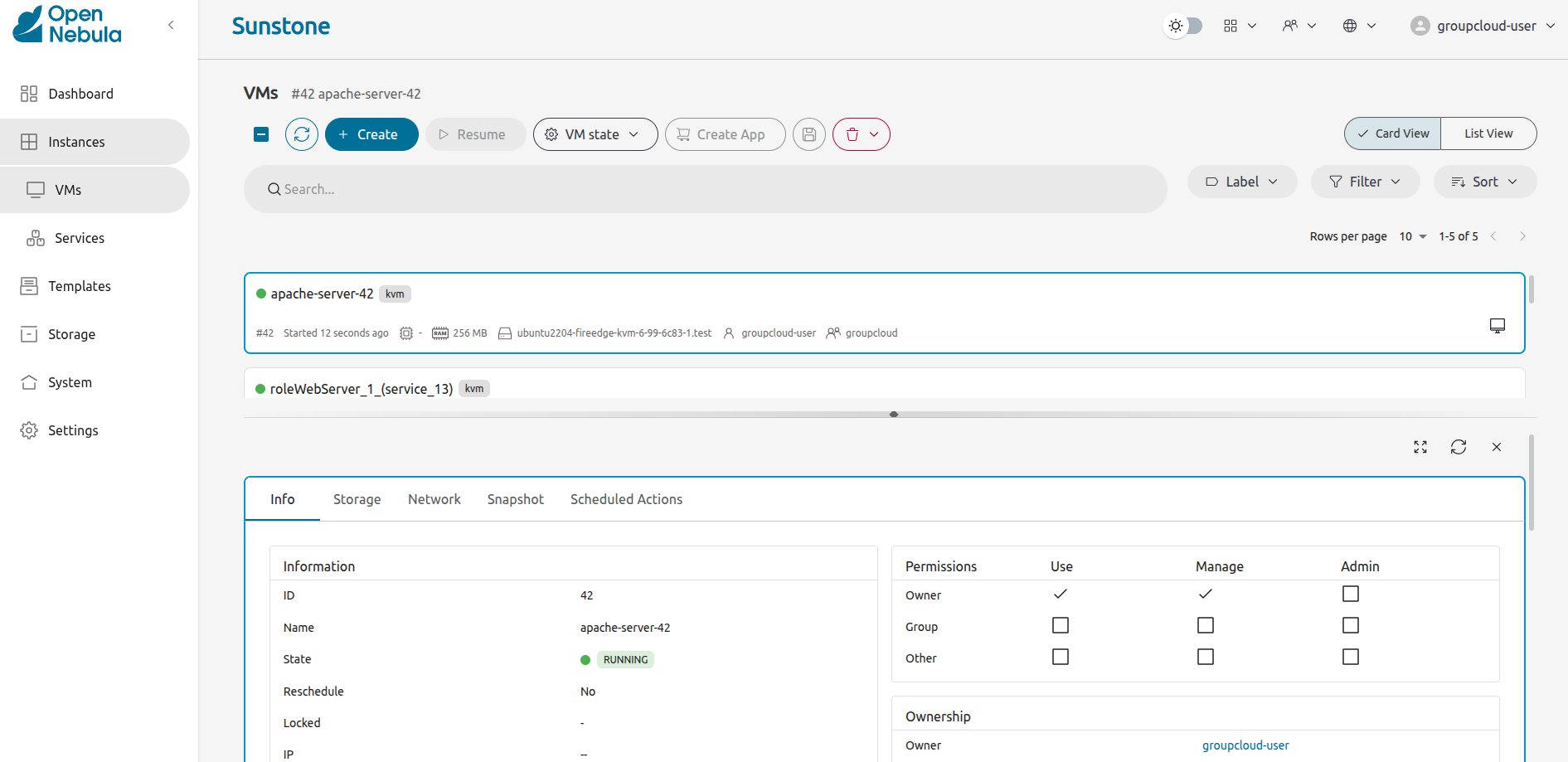Open the VM state dropdown
Viewport: 1568px width, 762px height.
click(x=595, y=133)
